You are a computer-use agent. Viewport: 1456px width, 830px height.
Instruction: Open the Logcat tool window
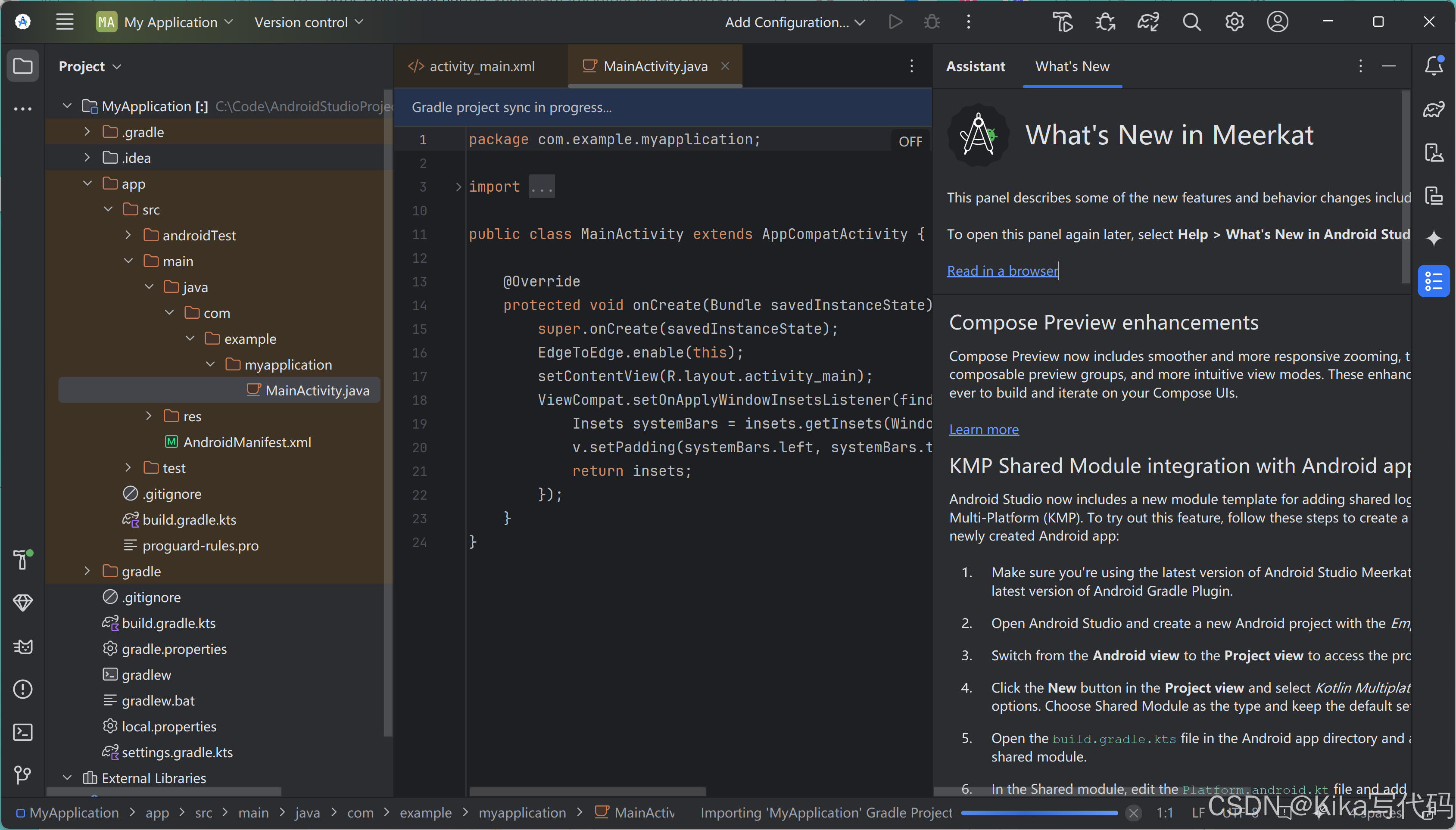(x=22, y=647)
